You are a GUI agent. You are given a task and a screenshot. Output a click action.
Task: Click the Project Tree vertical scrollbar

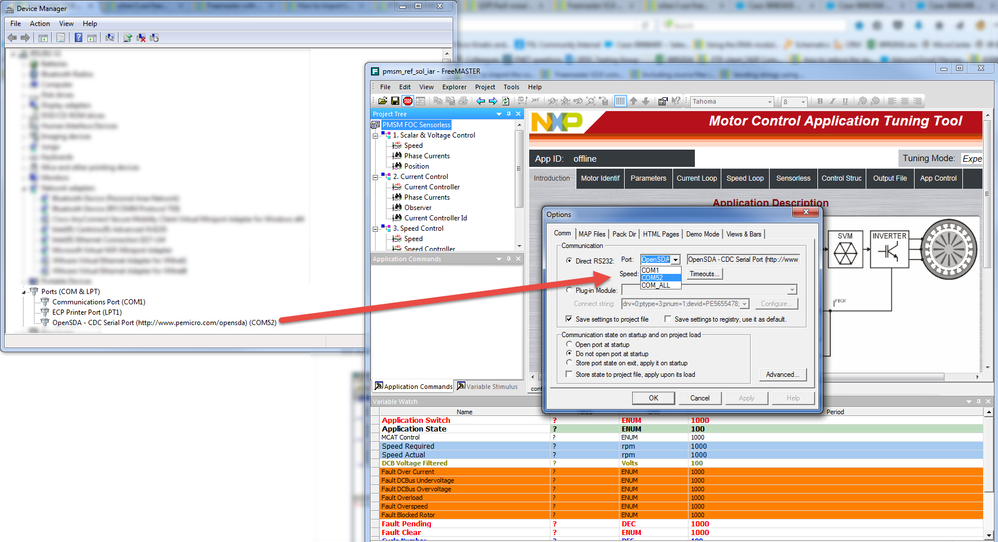click(519, 184)
